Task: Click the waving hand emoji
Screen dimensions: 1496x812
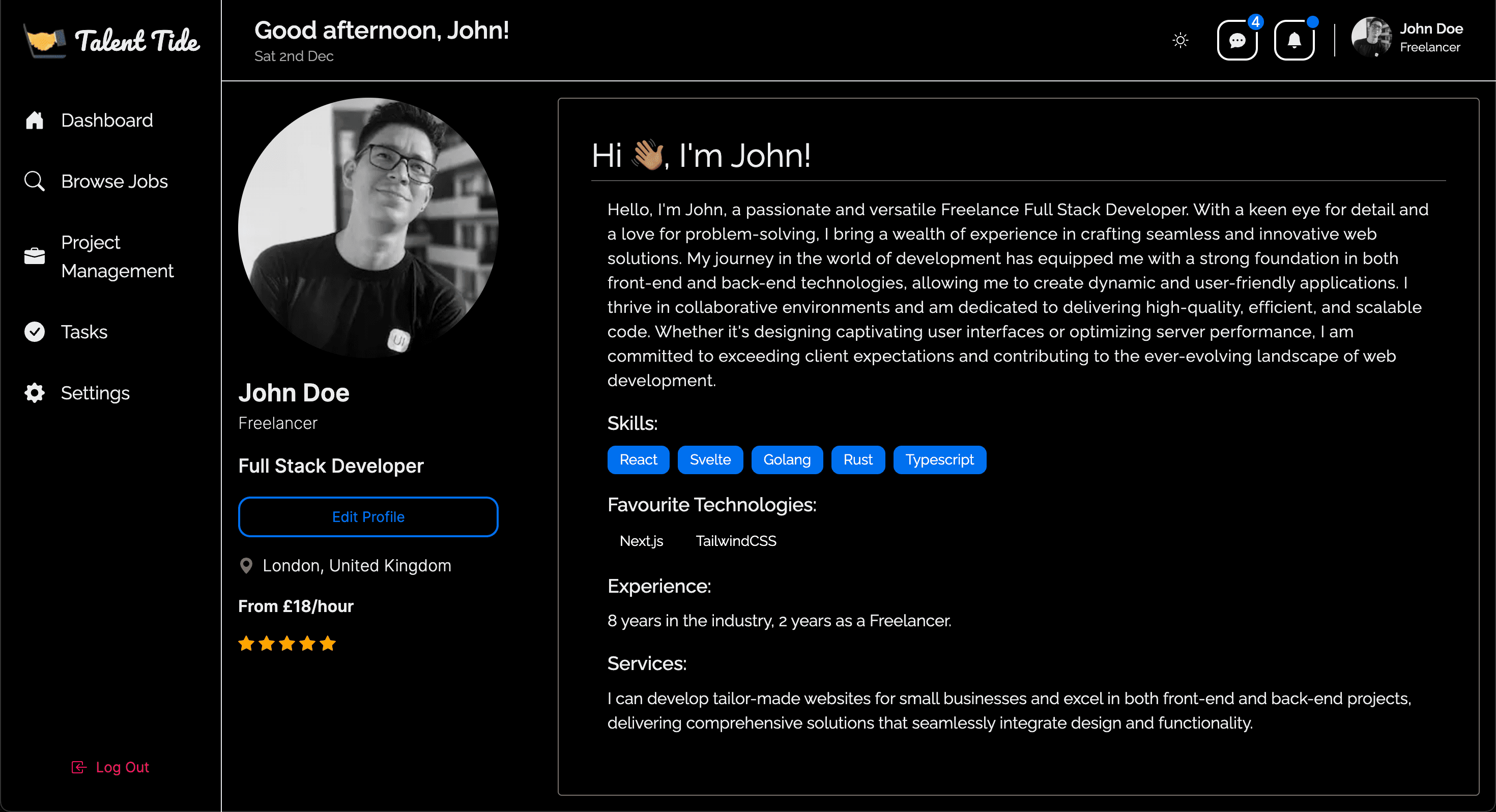Action: coord(648,155)
